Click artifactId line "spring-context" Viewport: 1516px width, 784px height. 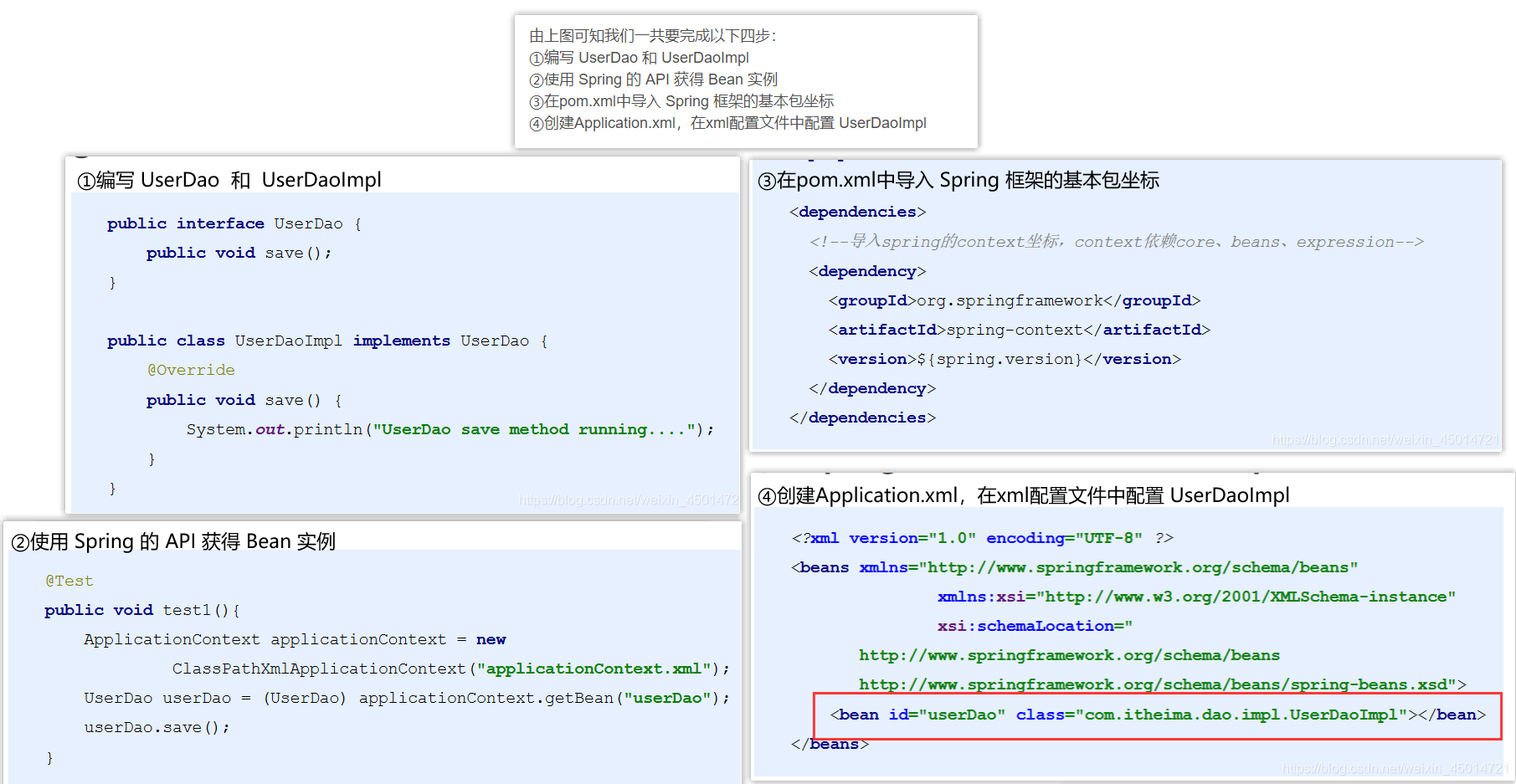click(1020, 330)
